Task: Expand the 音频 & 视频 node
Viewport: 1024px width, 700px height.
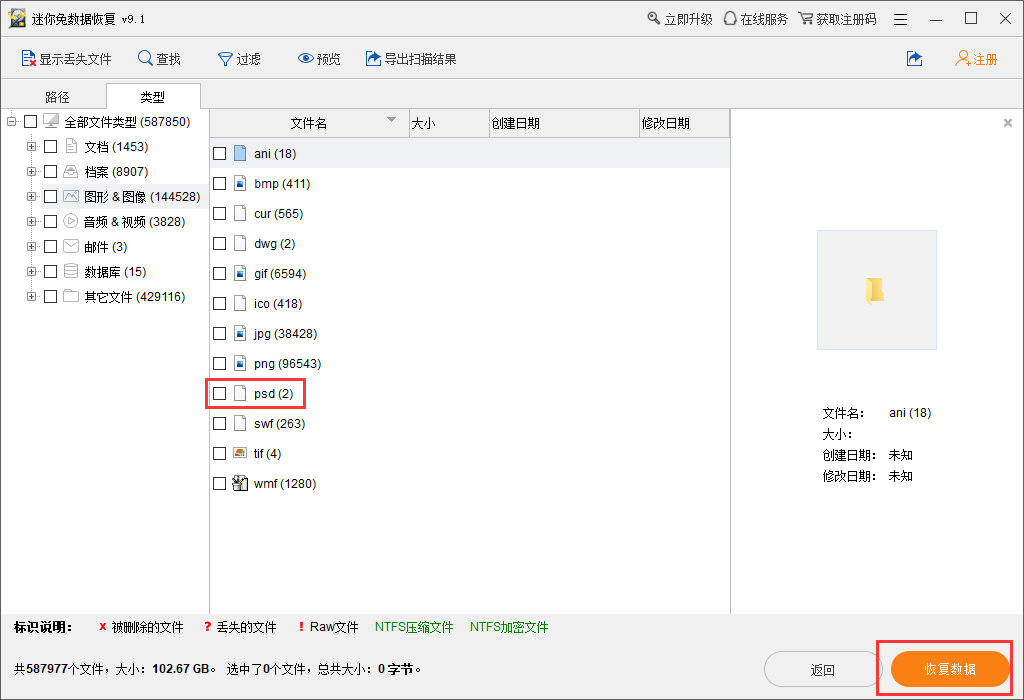Action: click(31, 221)
